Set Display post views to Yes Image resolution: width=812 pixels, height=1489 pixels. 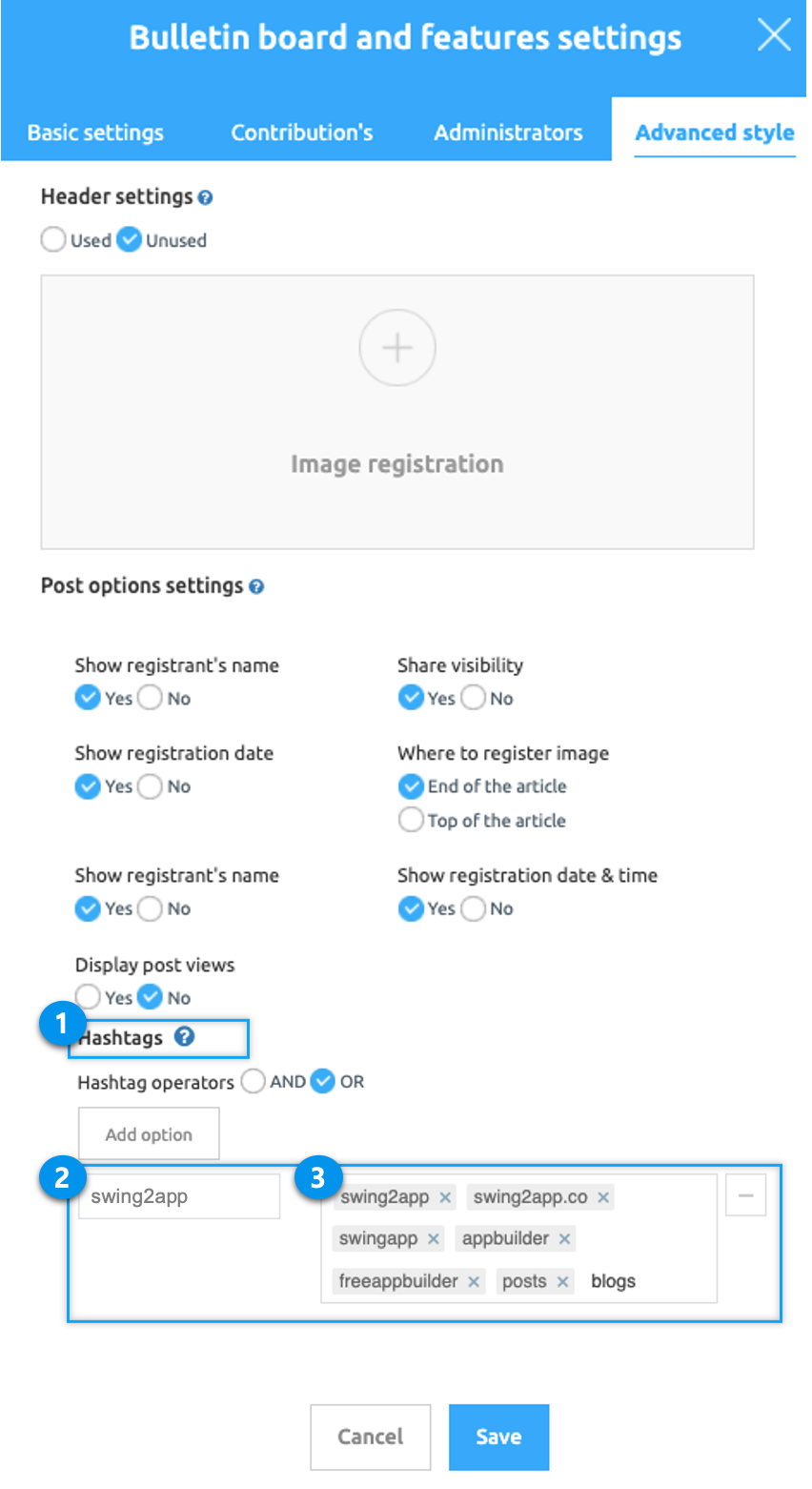(x=89, y=997)
